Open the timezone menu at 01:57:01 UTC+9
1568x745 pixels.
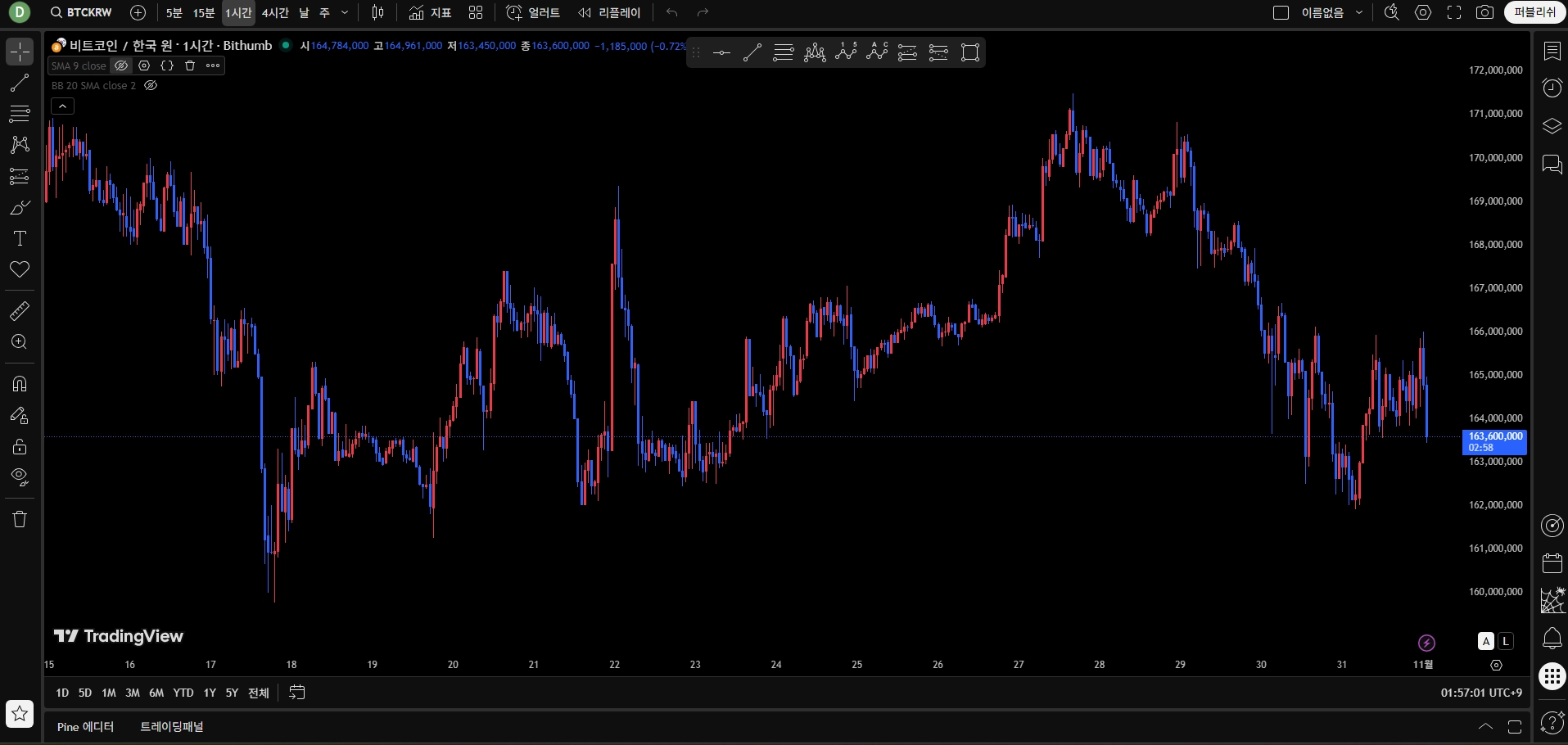(x=1481, y=693)
